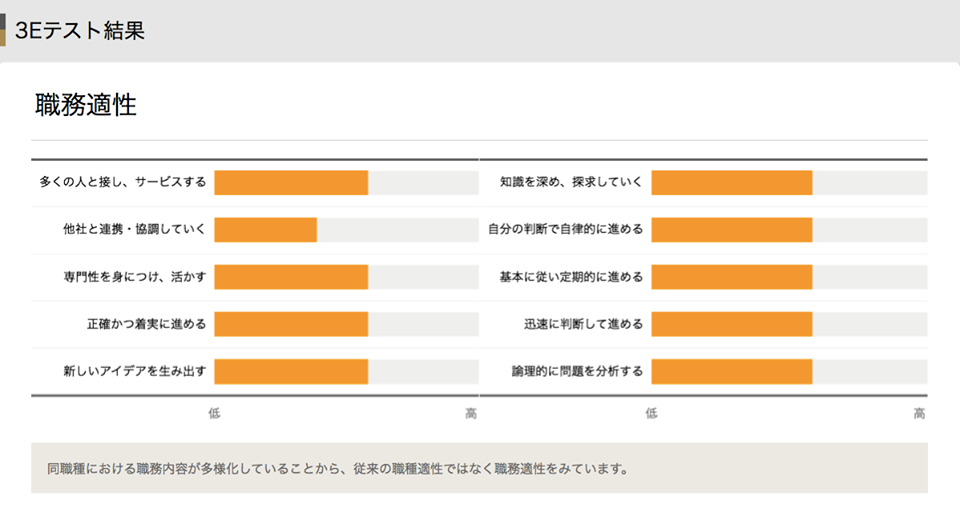The height and width of the screenshot is (520, 960).
Task: Click the 正確かつ着実に進める bar
Action: point(291,324)
